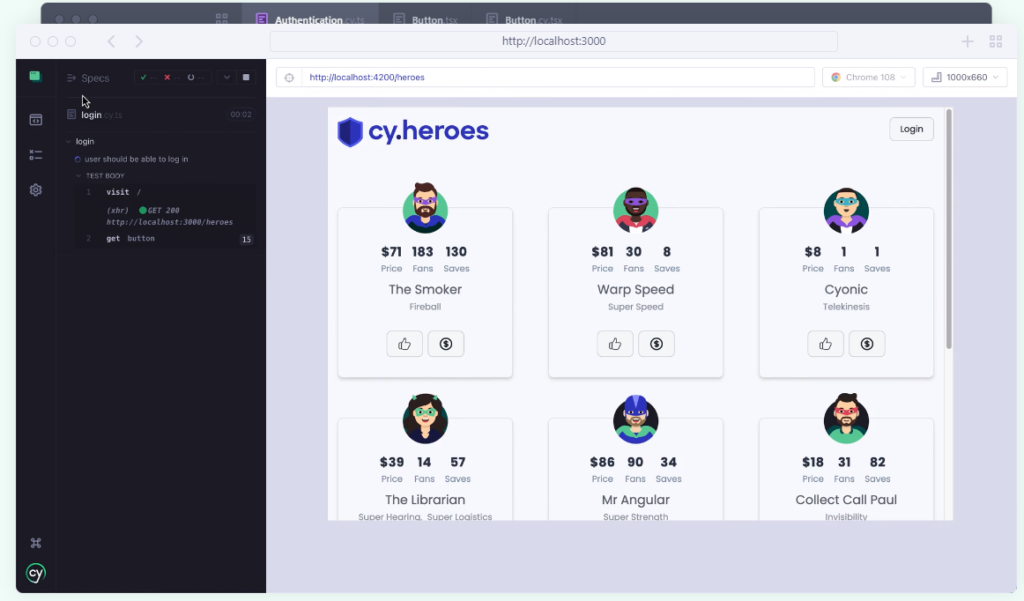Open the tab grid overview icon
1024x601 pixels.
pyautogui.click(x=996, y=42)
